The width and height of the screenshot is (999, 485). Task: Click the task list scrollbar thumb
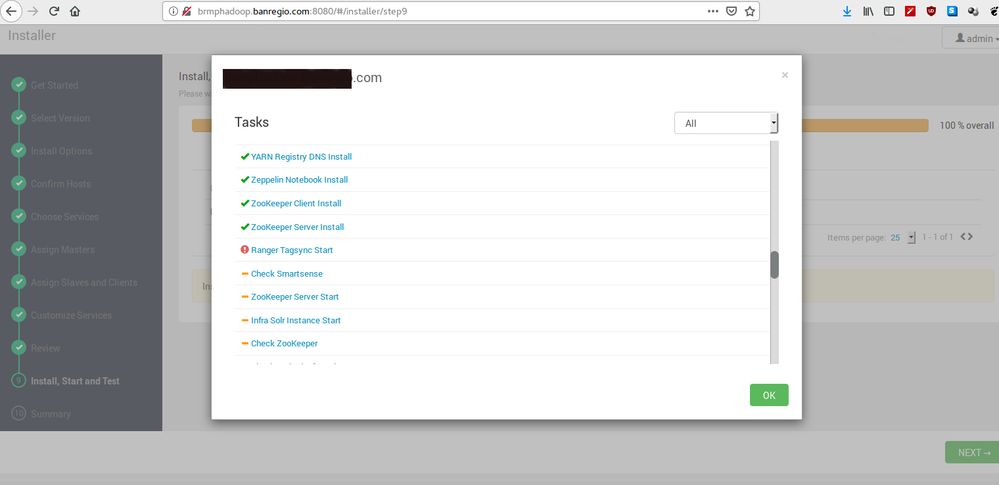point(774,264)
